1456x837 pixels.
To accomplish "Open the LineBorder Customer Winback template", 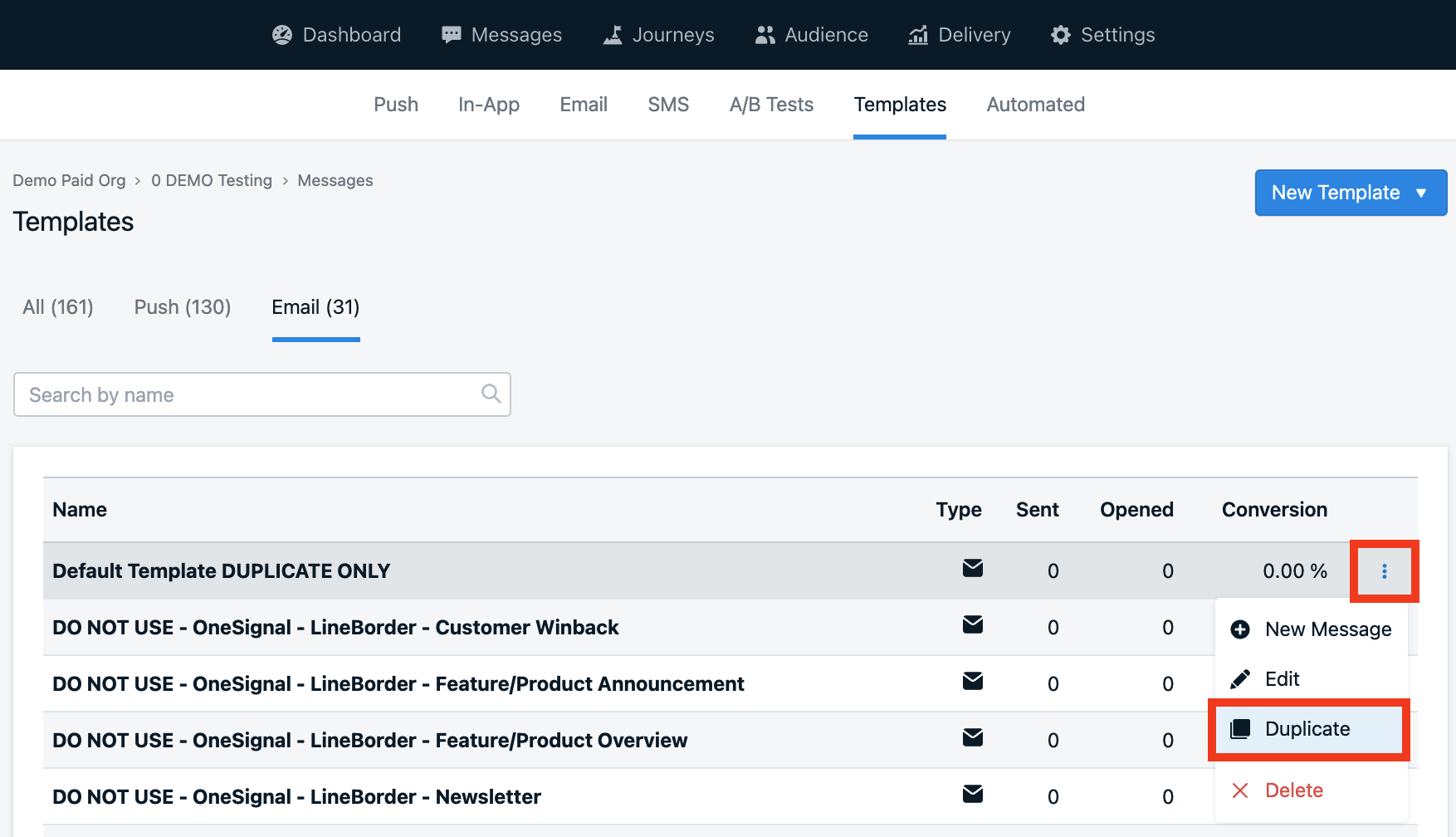I will coord(335,628).
